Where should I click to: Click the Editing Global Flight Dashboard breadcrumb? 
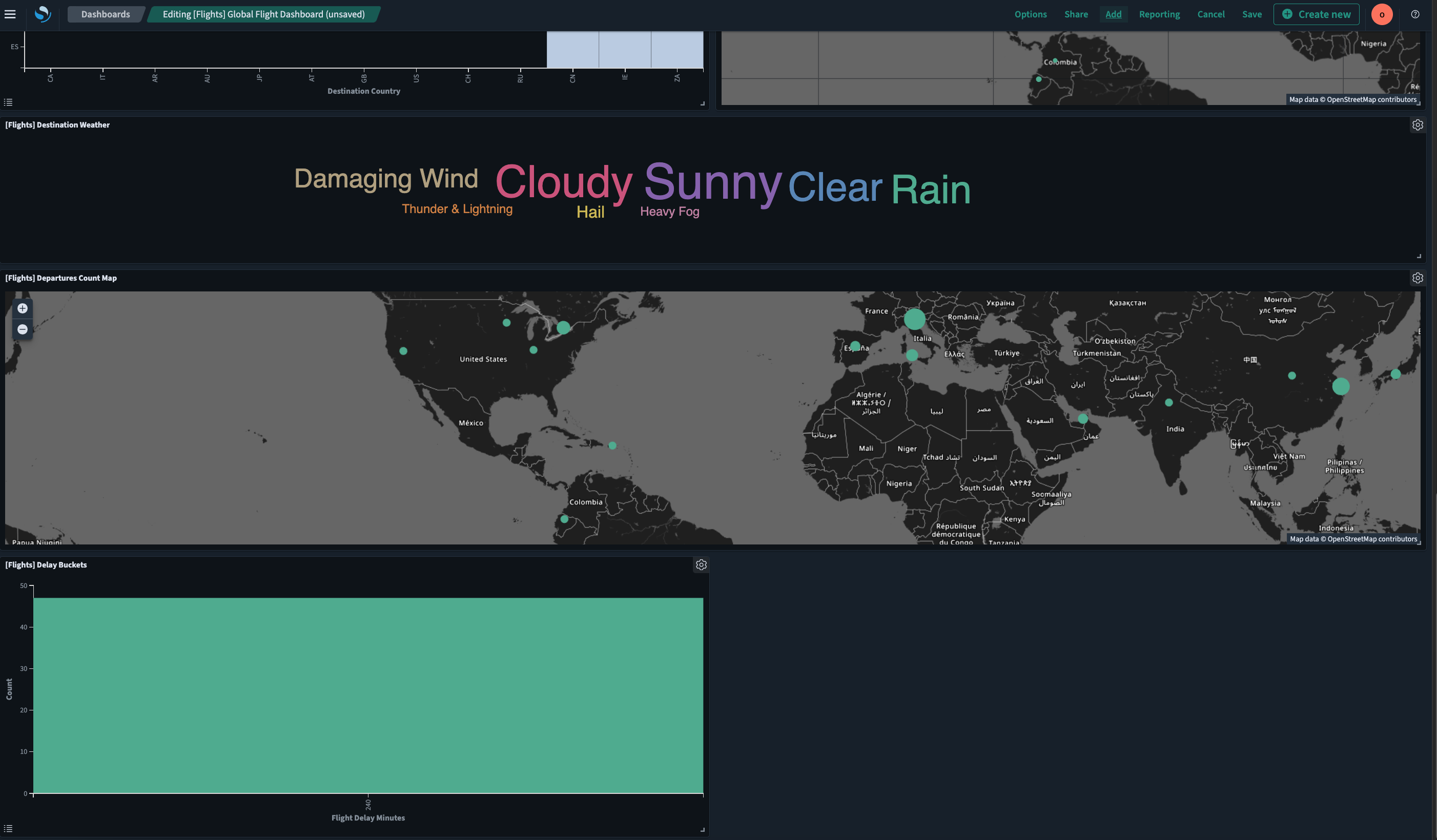tap(263, 14)
